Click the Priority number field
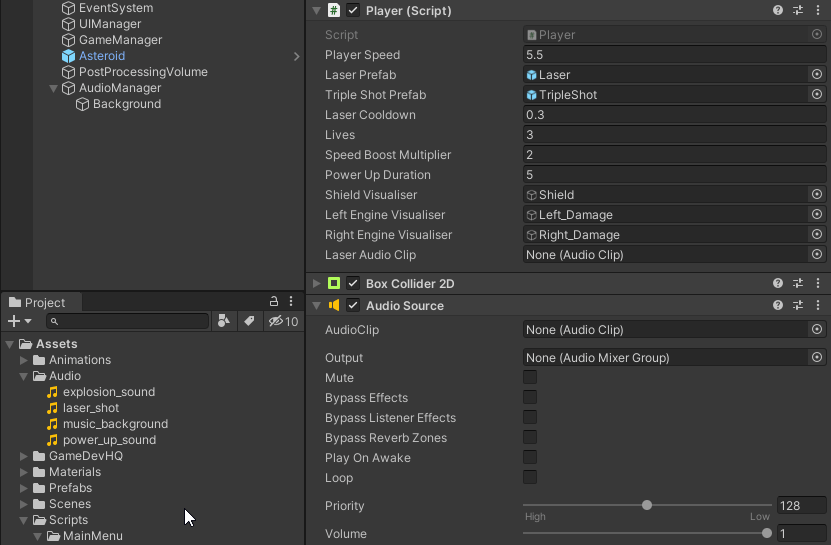The height and width of the screenshot is (545, 831). [801, 505]
